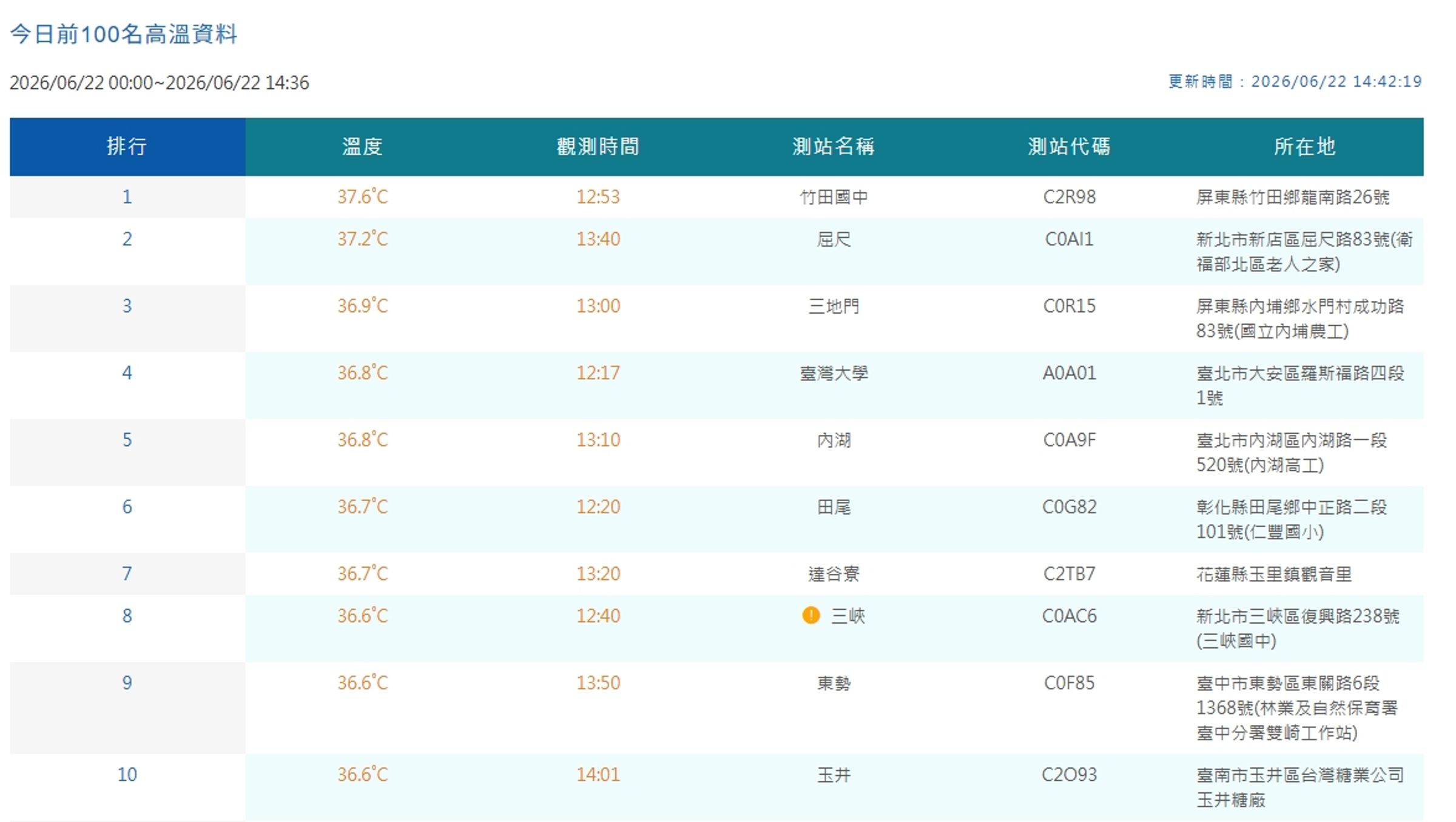Click station code C0A9F

[x=1069, y=440]
